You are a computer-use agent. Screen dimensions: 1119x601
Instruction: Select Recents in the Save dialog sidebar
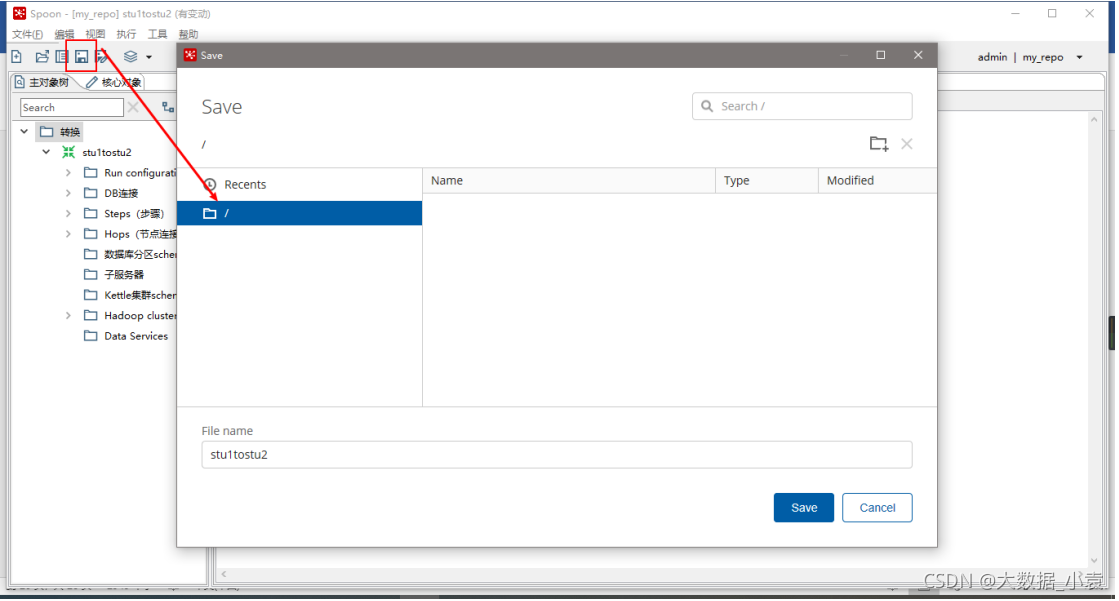[300, 184]
